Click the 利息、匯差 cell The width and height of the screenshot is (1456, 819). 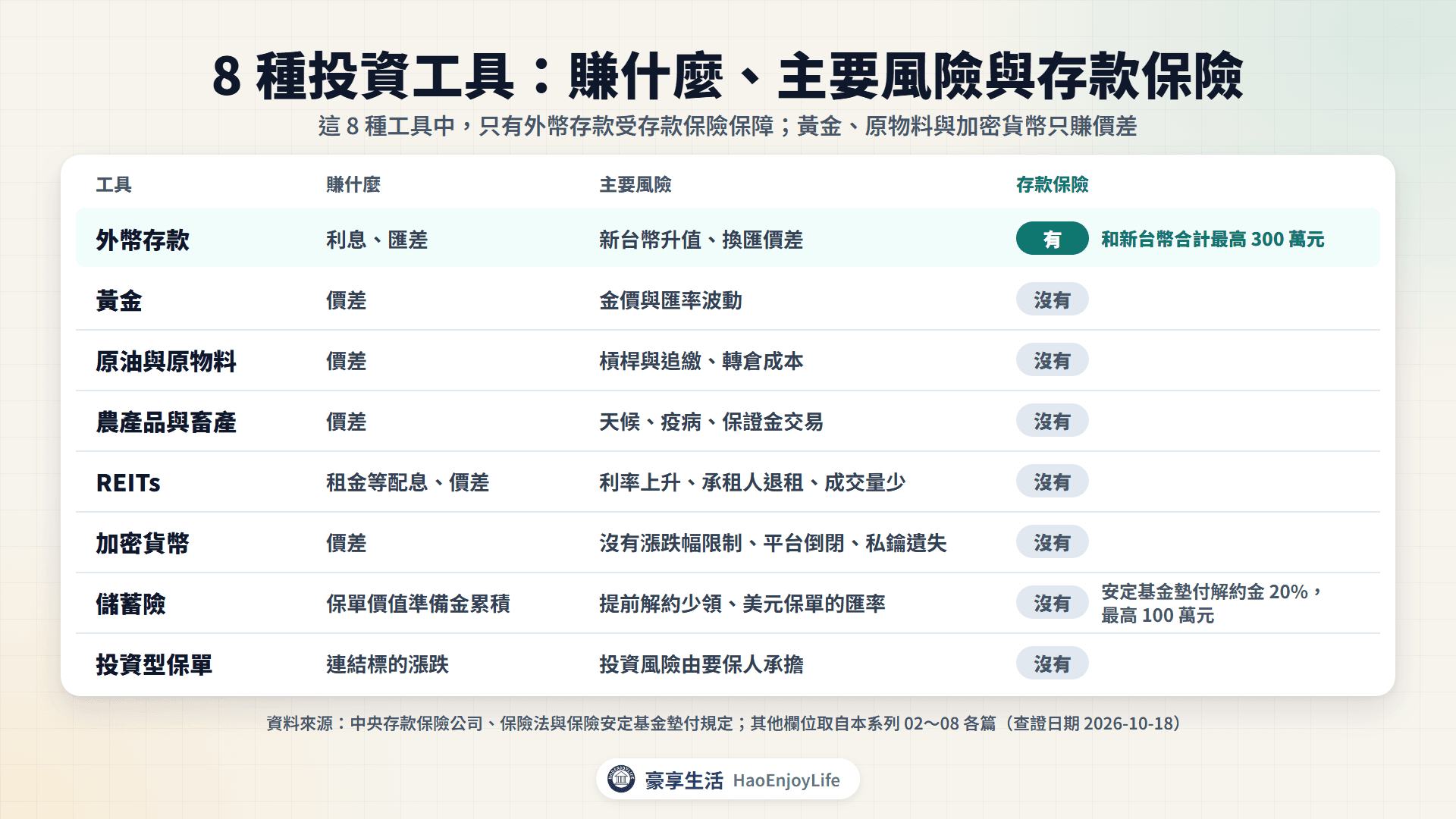tap(377, 240)
